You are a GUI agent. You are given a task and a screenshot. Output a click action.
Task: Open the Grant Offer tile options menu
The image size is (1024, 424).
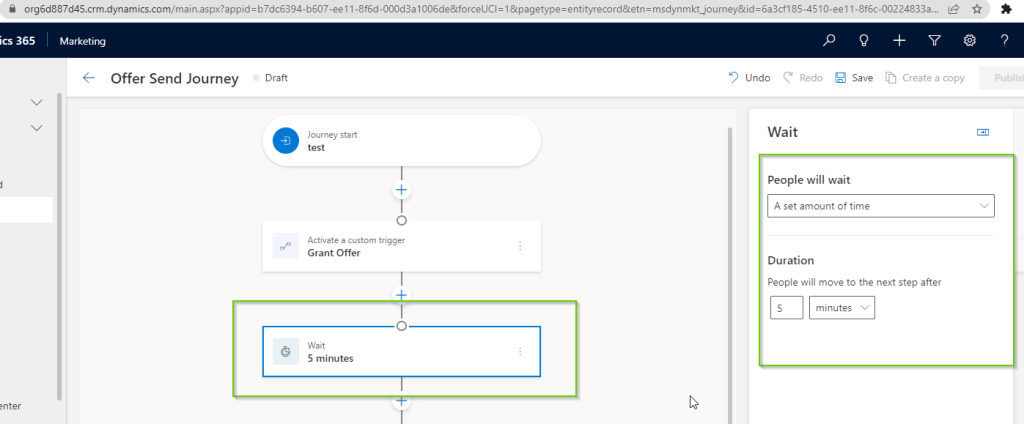[x=519, y=246]
